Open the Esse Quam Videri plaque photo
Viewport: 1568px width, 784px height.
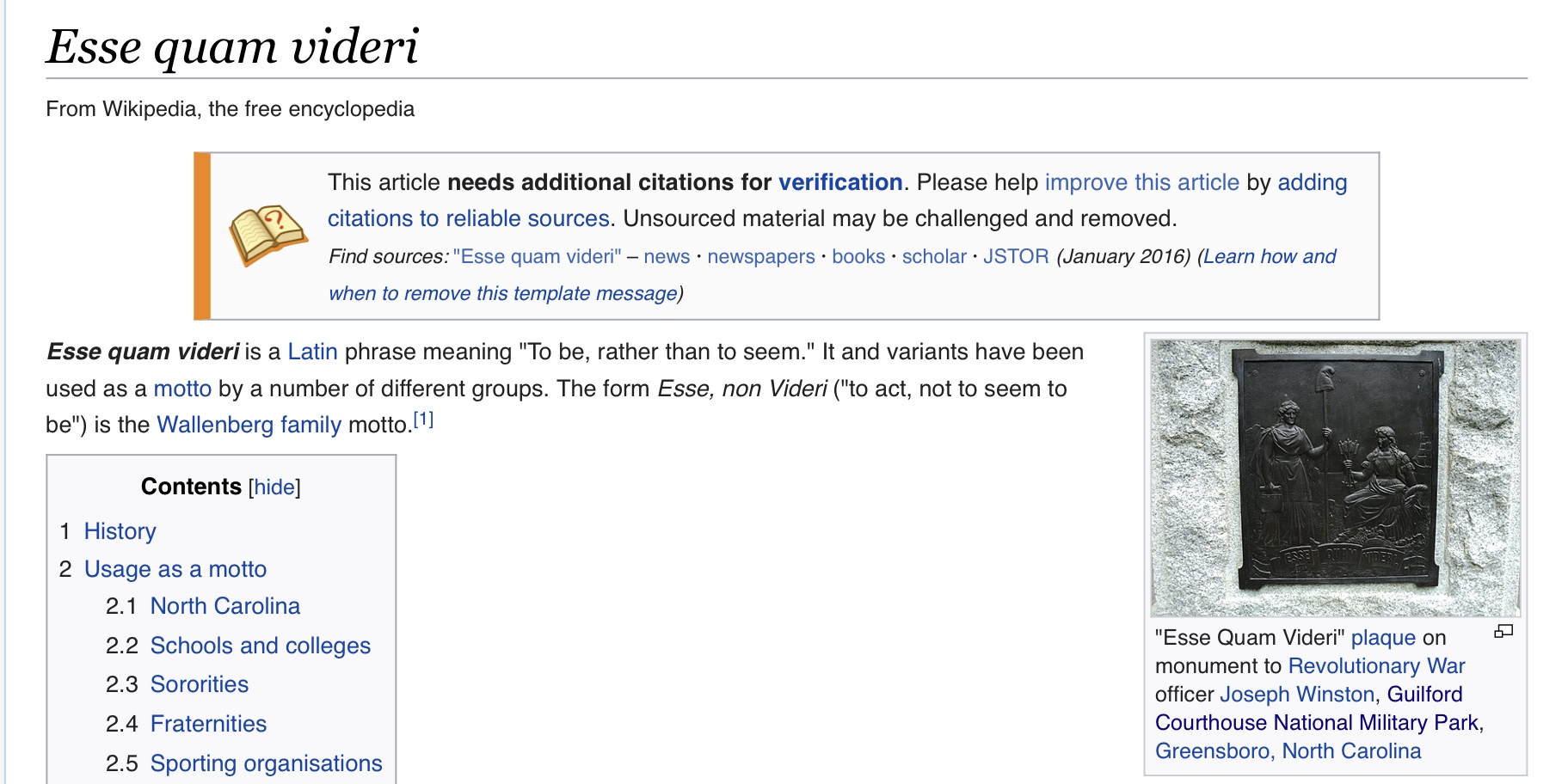(x=1335, y=477)
